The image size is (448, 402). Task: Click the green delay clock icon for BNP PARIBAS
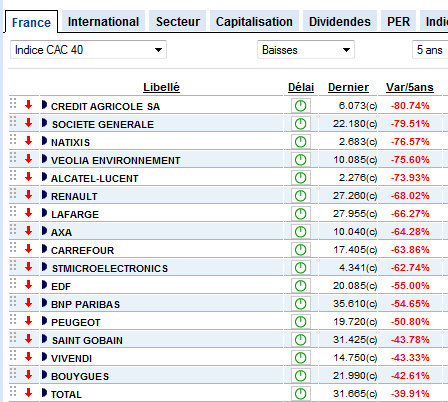301,304
